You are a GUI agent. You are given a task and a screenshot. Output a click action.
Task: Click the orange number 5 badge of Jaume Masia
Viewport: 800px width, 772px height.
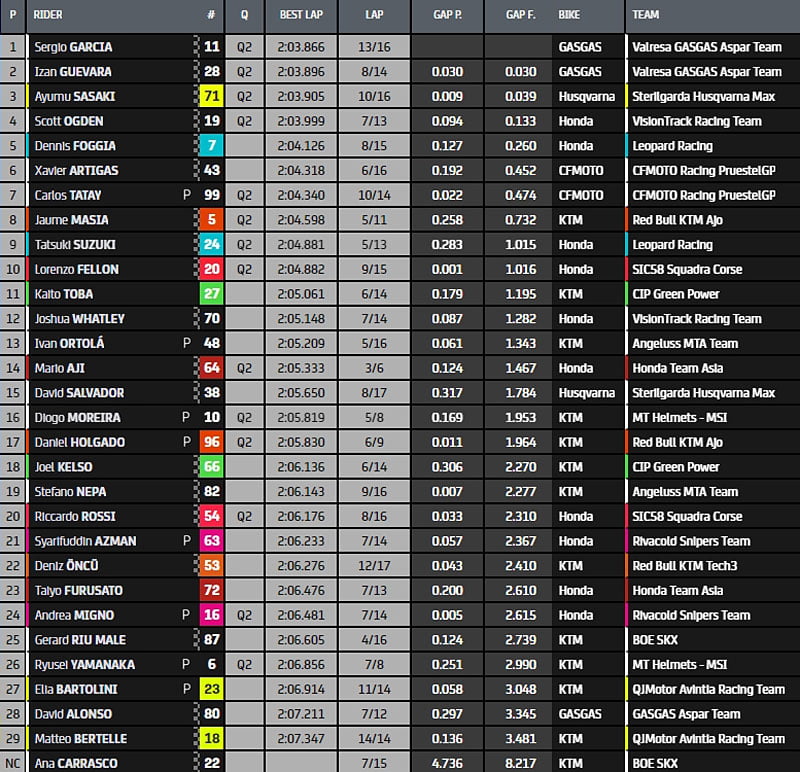coord(211,220)
